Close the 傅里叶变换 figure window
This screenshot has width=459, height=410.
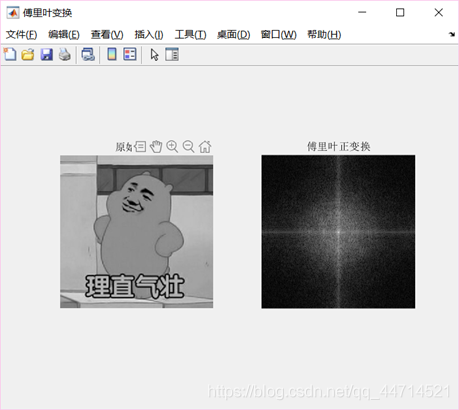click(x=439, y=12)
